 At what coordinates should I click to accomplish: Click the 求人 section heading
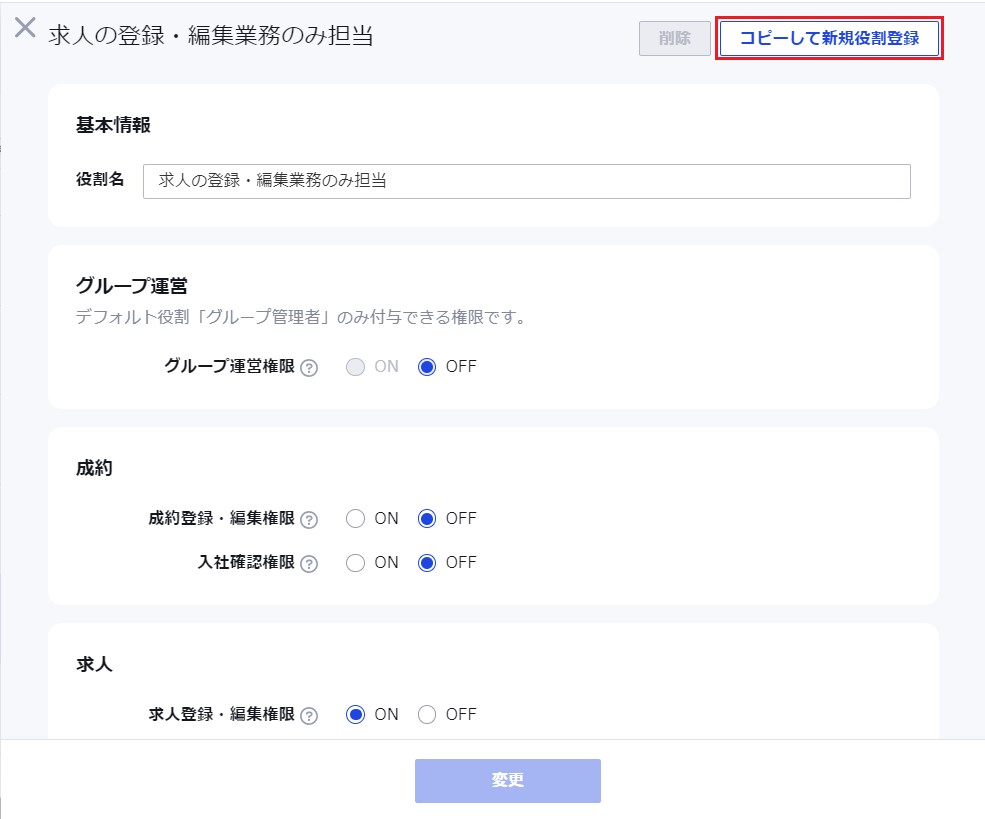pyautogui.click(x=94, y=664)
